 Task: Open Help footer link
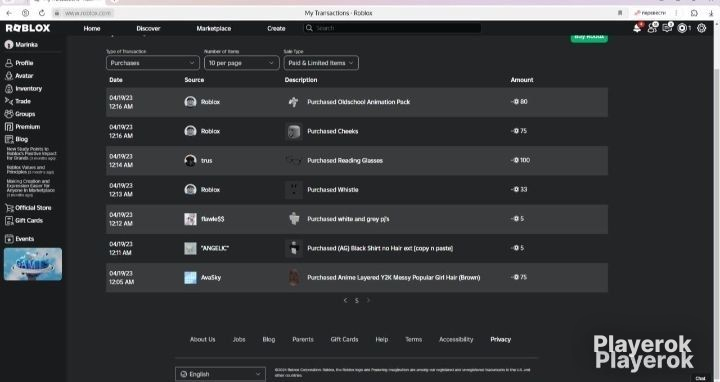pos(382,339)
